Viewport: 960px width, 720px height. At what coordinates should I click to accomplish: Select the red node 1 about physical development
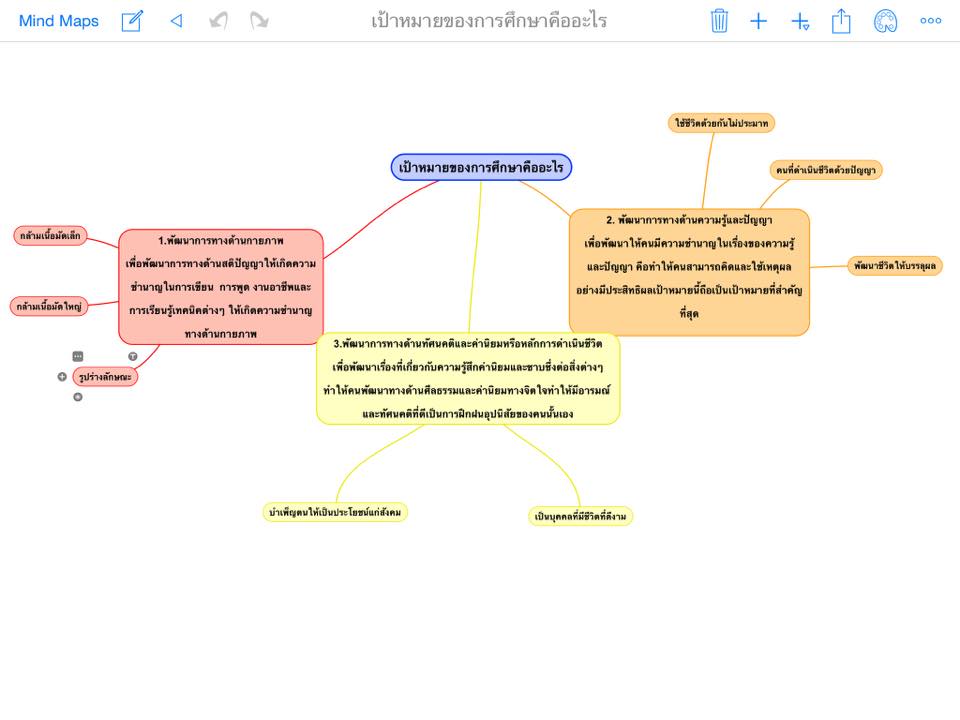pyautogui.click(x=221, y=287)
